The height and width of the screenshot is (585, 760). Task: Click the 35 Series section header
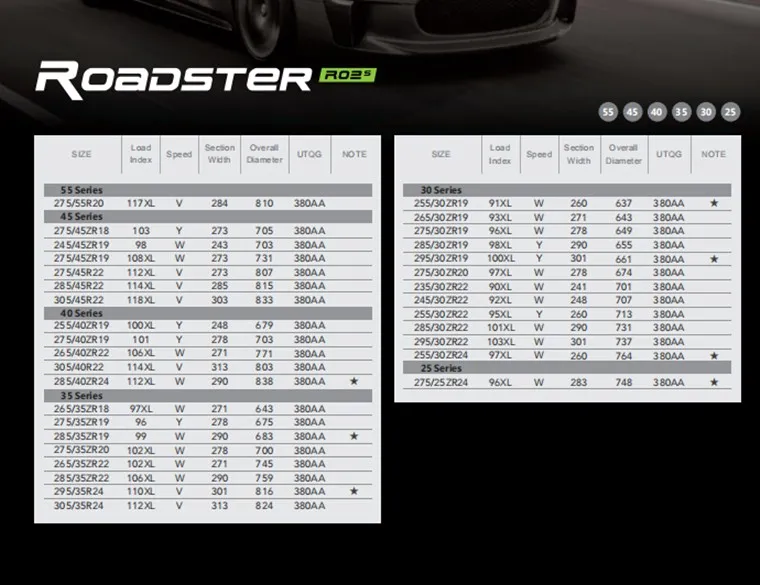(x=208, y=395)
